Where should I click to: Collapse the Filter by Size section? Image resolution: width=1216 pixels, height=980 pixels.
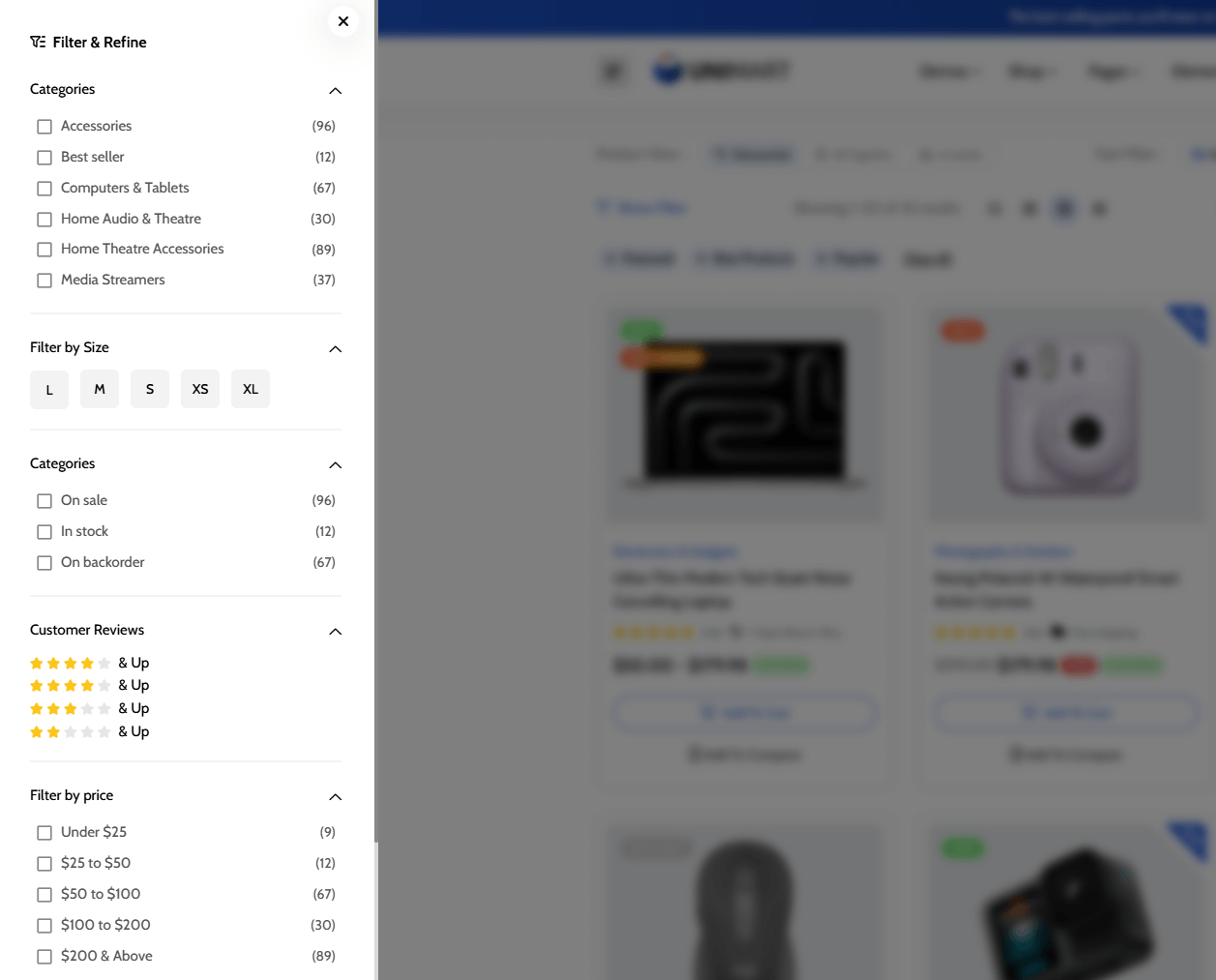336,349
